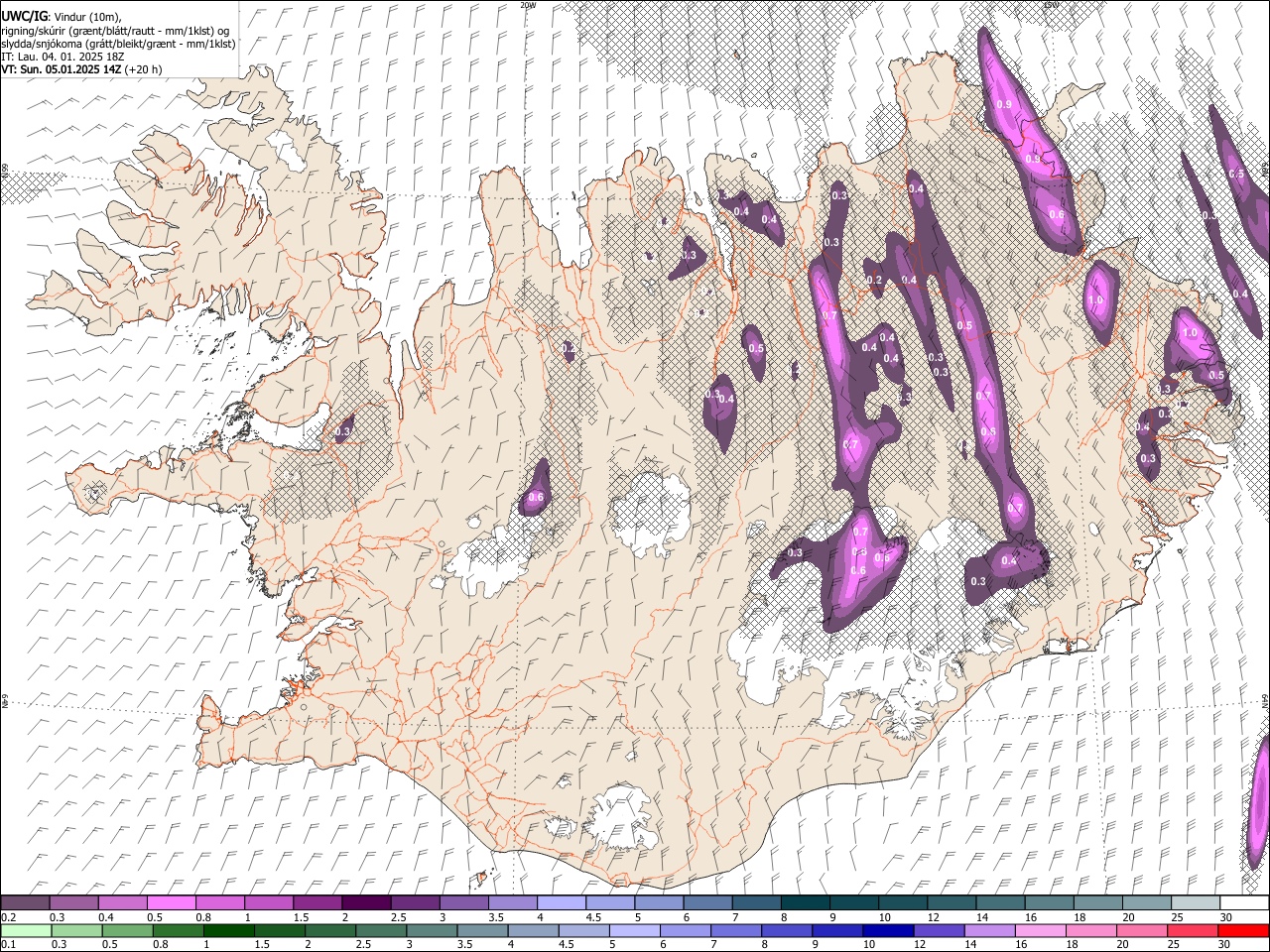The image size is (1270, 952).
Task: Click the '15W' longitude label at the top edge
Action: (x=1052, y=5)
